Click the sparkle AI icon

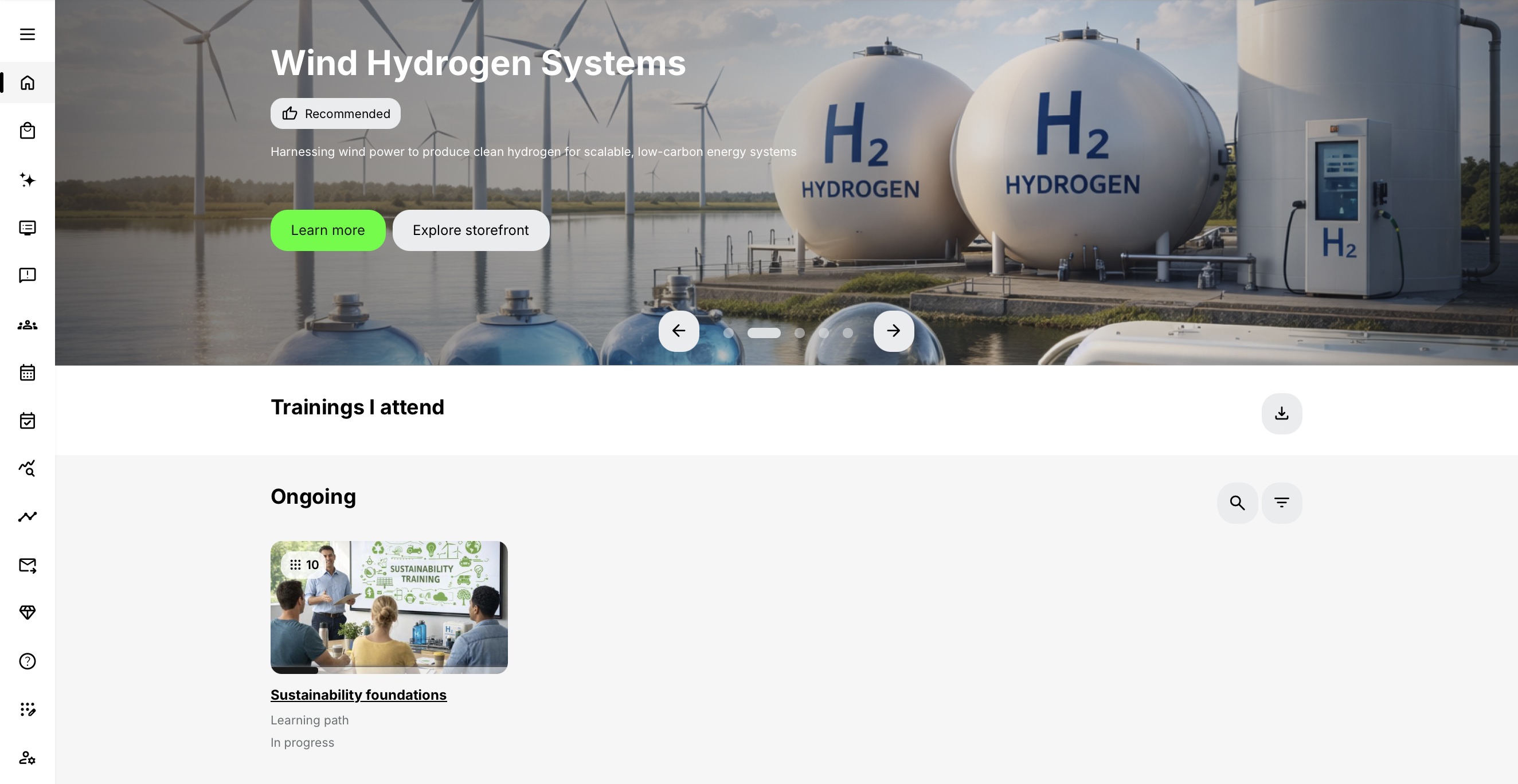click(x=27, y=179)
